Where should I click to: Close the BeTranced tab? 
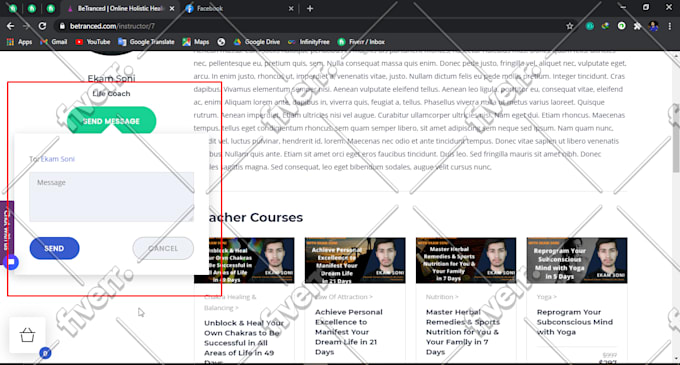click(x=172, y=8)
